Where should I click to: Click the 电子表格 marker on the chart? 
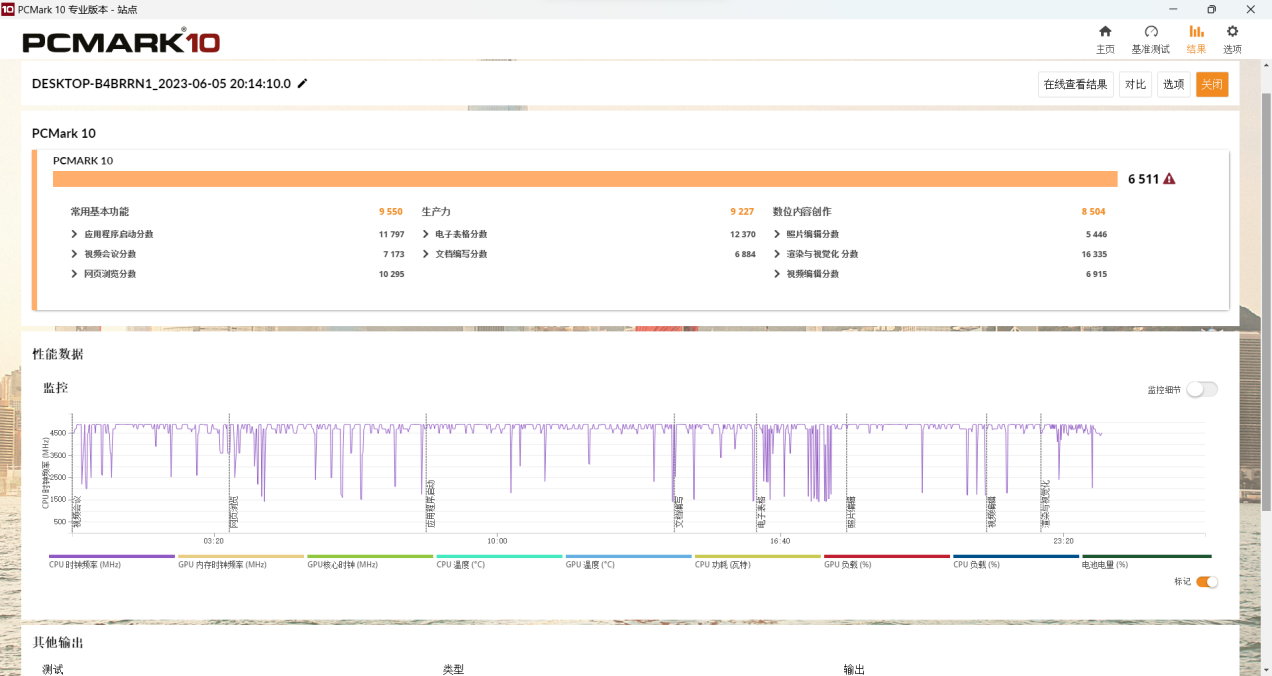tap(761, 511)
